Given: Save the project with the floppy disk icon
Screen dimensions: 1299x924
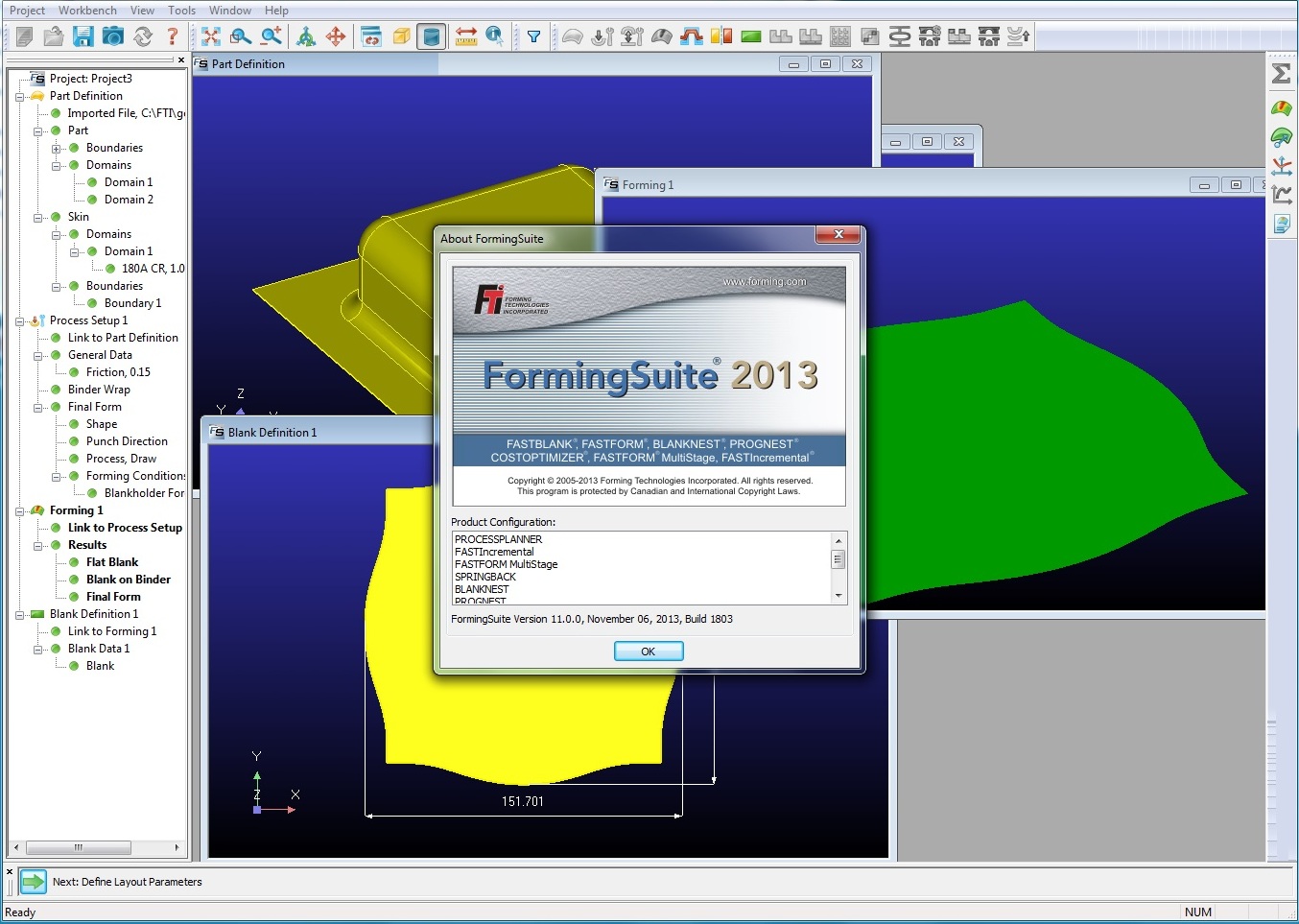Looking at the screenshot, I should (83, 36).
